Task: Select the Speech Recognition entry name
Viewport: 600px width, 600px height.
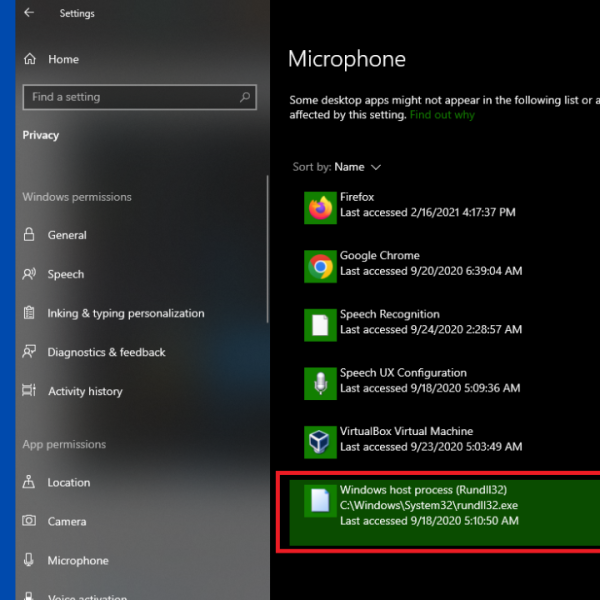Action: click(x=390, y=314)
